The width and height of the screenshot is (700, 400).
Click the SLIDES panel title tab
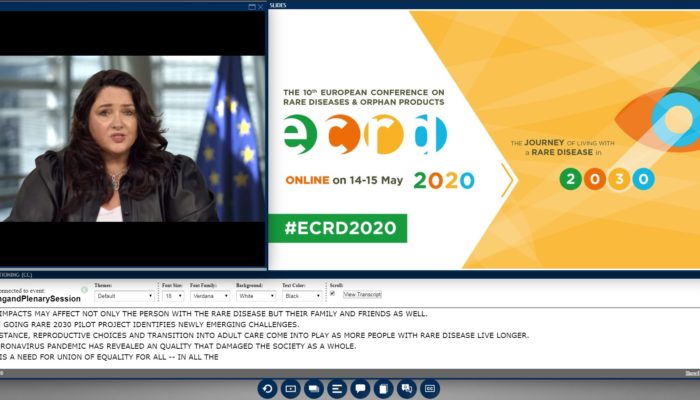click(278, 5)
